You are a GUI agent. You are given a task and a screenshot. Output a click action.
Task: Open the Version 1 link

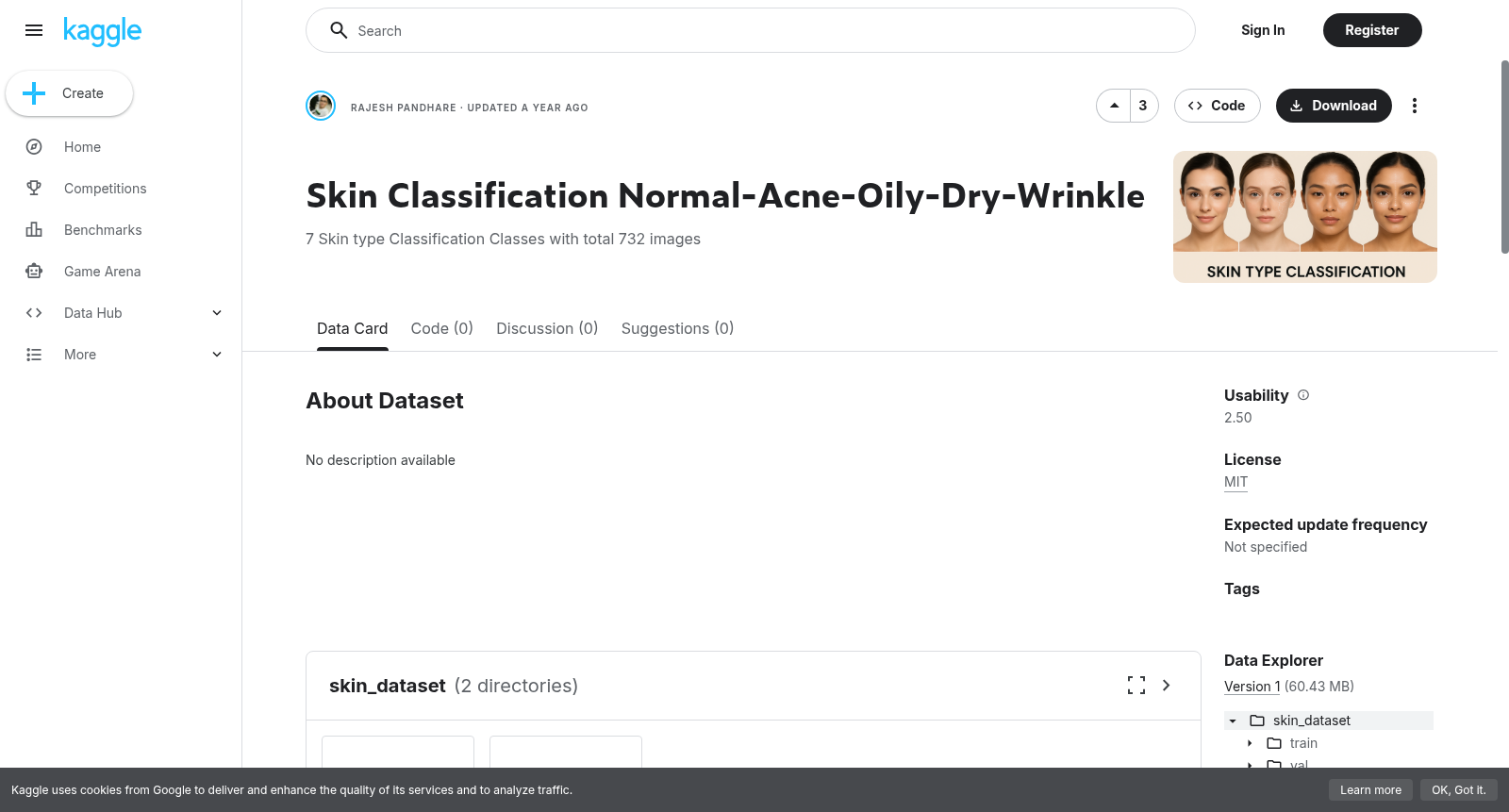1252,687
